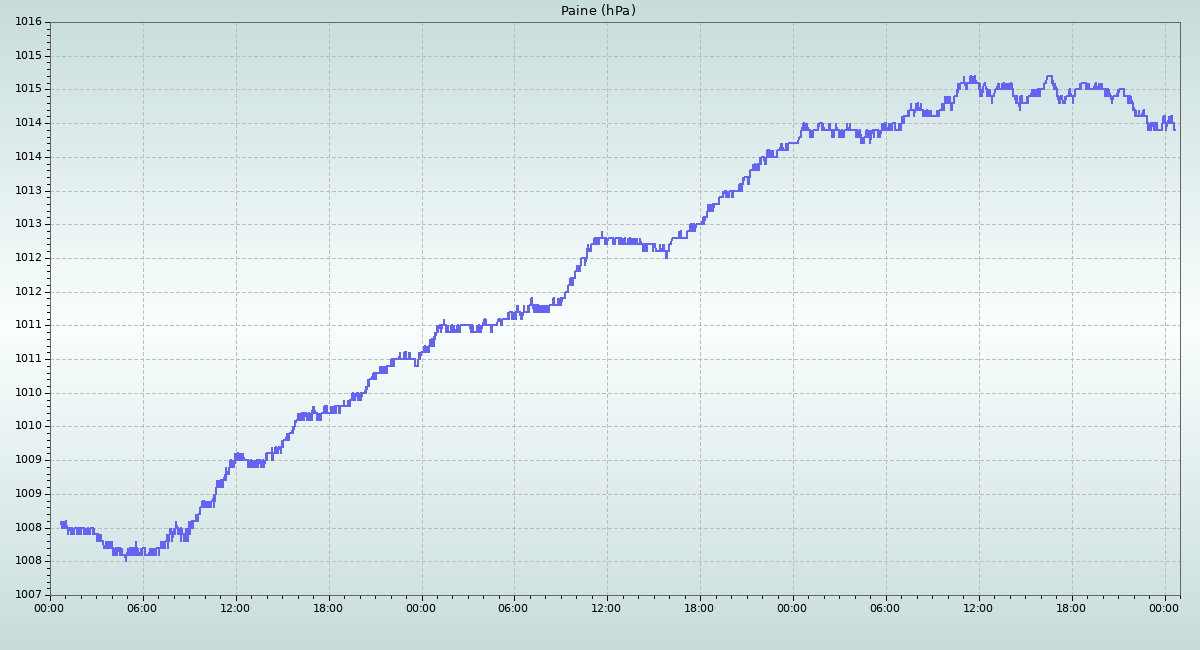Click the 1007 label on the y-axis
1200x650 pixels.
[28, 595]
